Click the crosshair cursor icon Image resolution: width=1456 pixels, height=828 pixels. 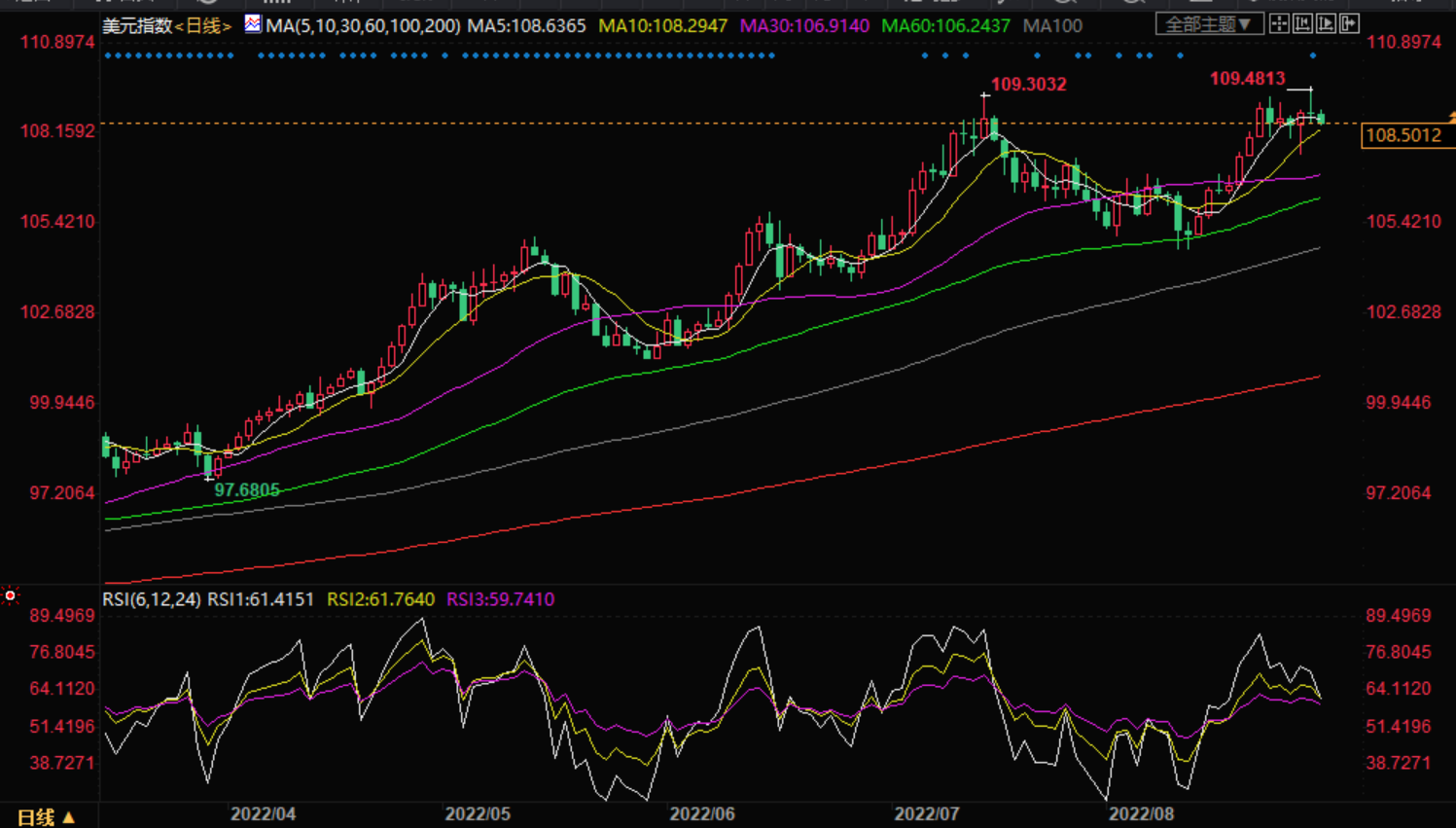1280,24
